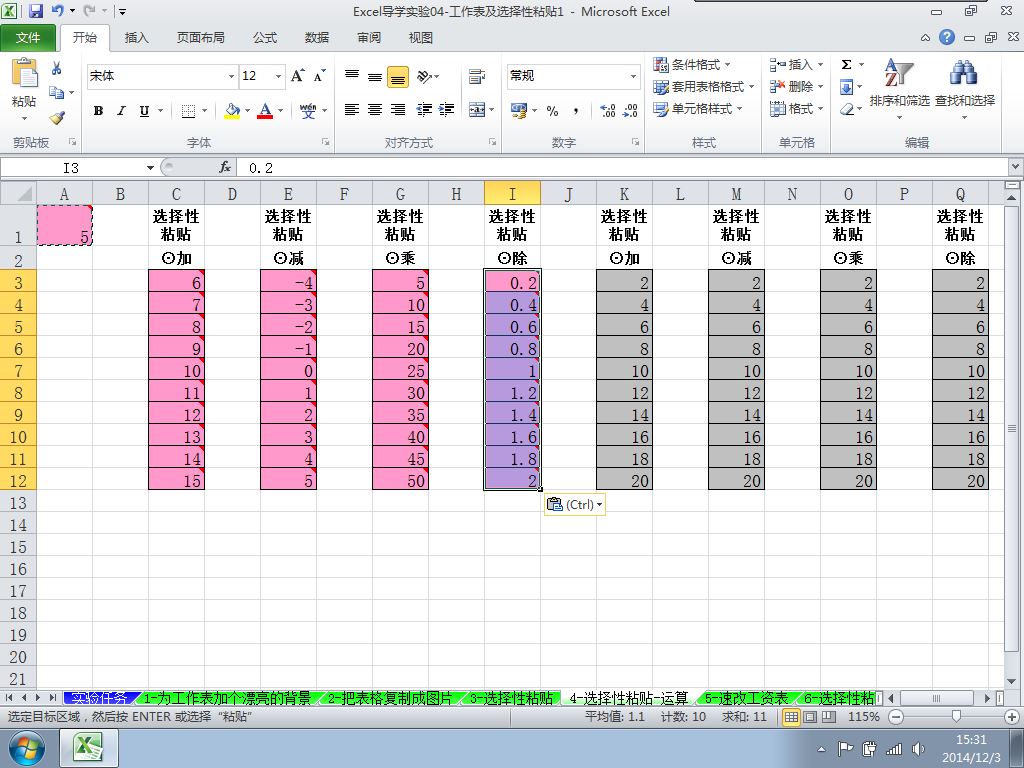Toggle top vertical alignment
Screen dimensions: 1024x768
[x=352, y=76]
